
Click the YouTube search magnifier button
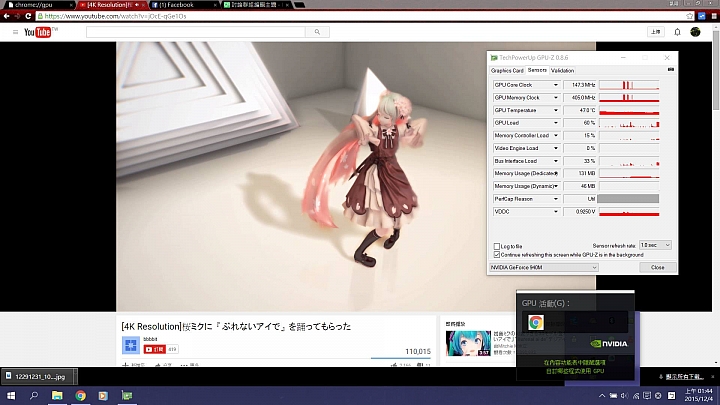[317, 32]
